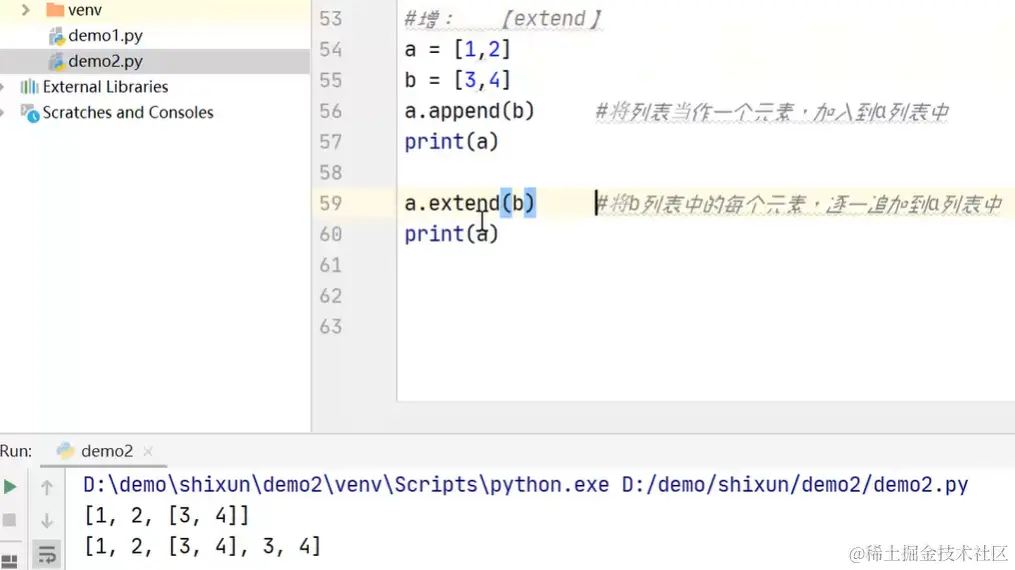Click gutter line number 53
Image resolution: width=1015 pixels, height=570 pixels.
click(330, 19)
